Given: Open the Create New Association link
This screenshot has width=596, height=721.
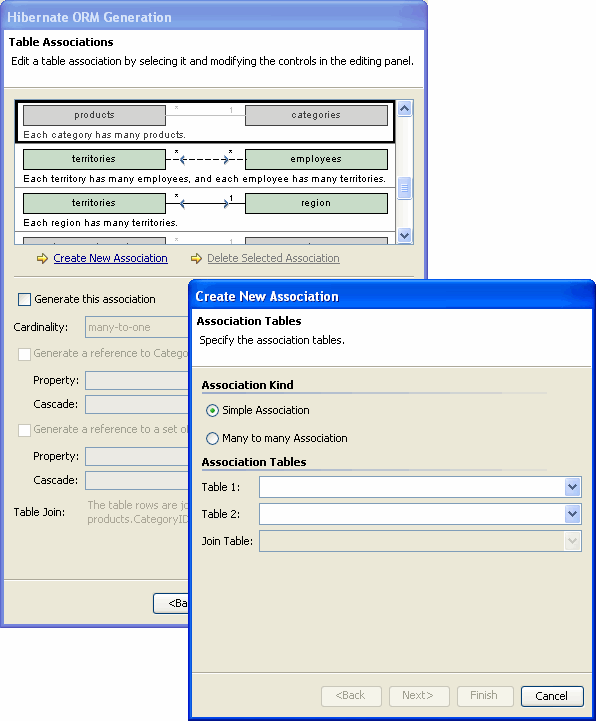Looking at the screenshot, I should [110, 258].
